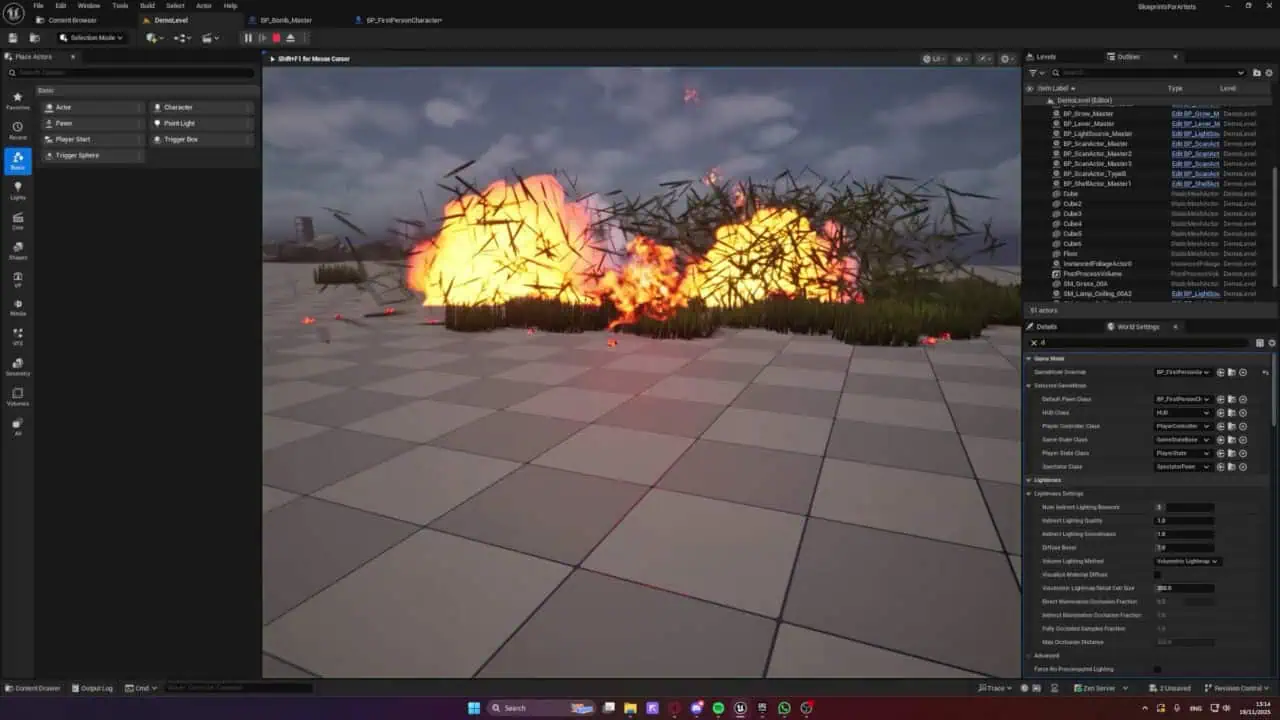The image size is (1280, 720).
Task: Pause the running play session
Action: click(248, 38)
